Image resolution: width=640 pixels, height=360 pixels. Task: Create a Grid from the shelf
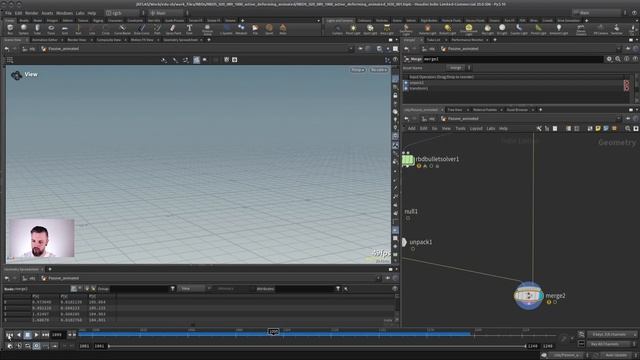pos(64,29)
